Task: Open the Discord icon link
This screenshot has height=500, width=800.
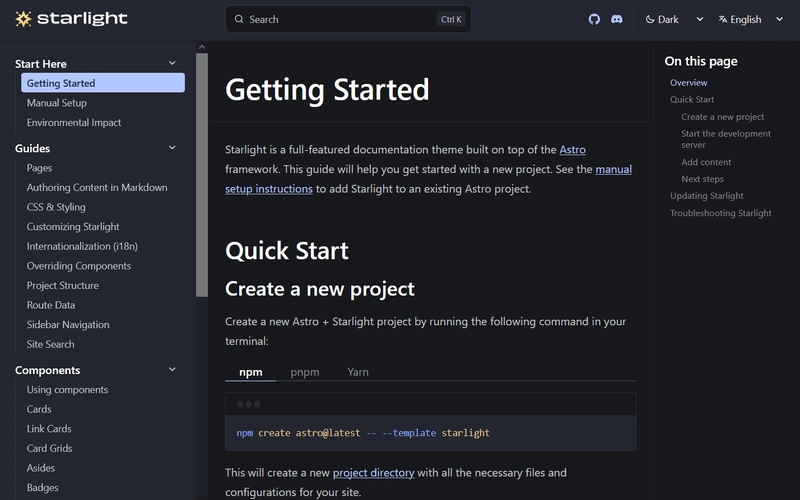Action: pos(617,19)
